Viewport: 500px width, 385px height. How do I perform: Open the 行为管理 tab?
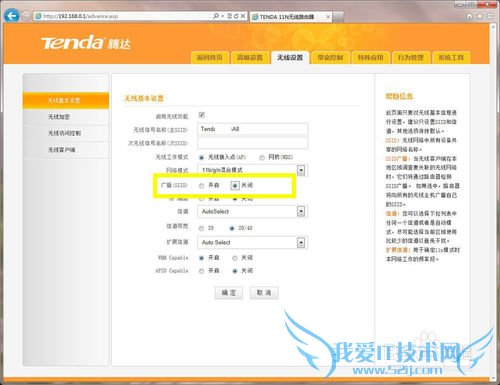click(411, 57)
